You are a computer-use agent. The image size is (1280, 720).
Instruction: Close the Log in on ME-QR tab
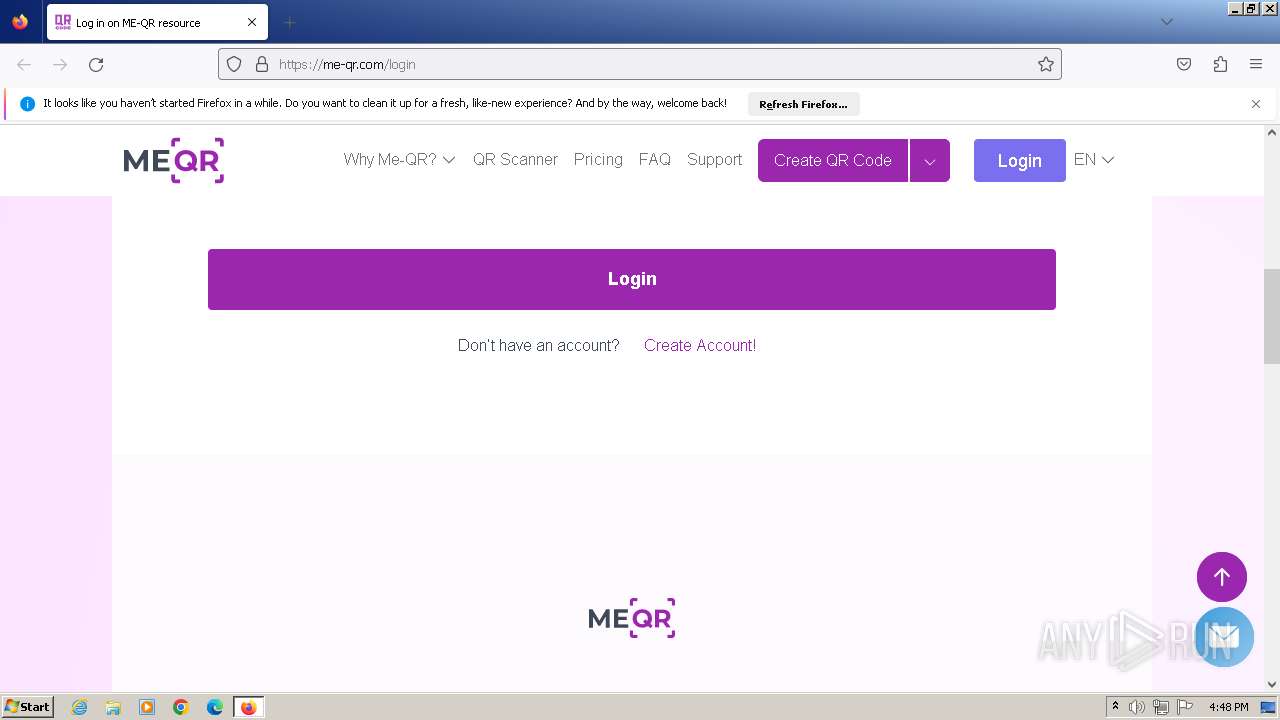tap(252, 22)
